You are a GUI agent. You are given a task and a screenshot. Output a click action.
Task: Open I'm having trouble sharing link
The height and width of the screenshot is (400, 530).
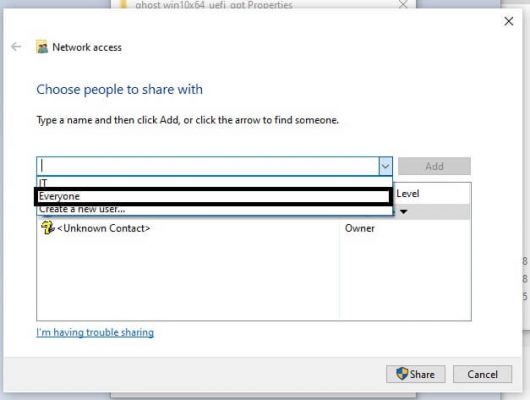coord(95,332)
